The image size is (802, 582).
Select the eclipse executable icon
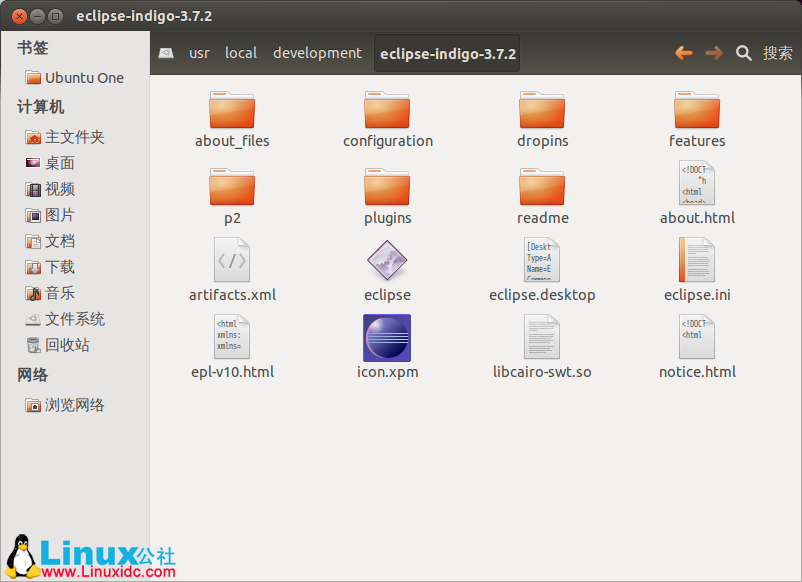[x=387, y=260]
